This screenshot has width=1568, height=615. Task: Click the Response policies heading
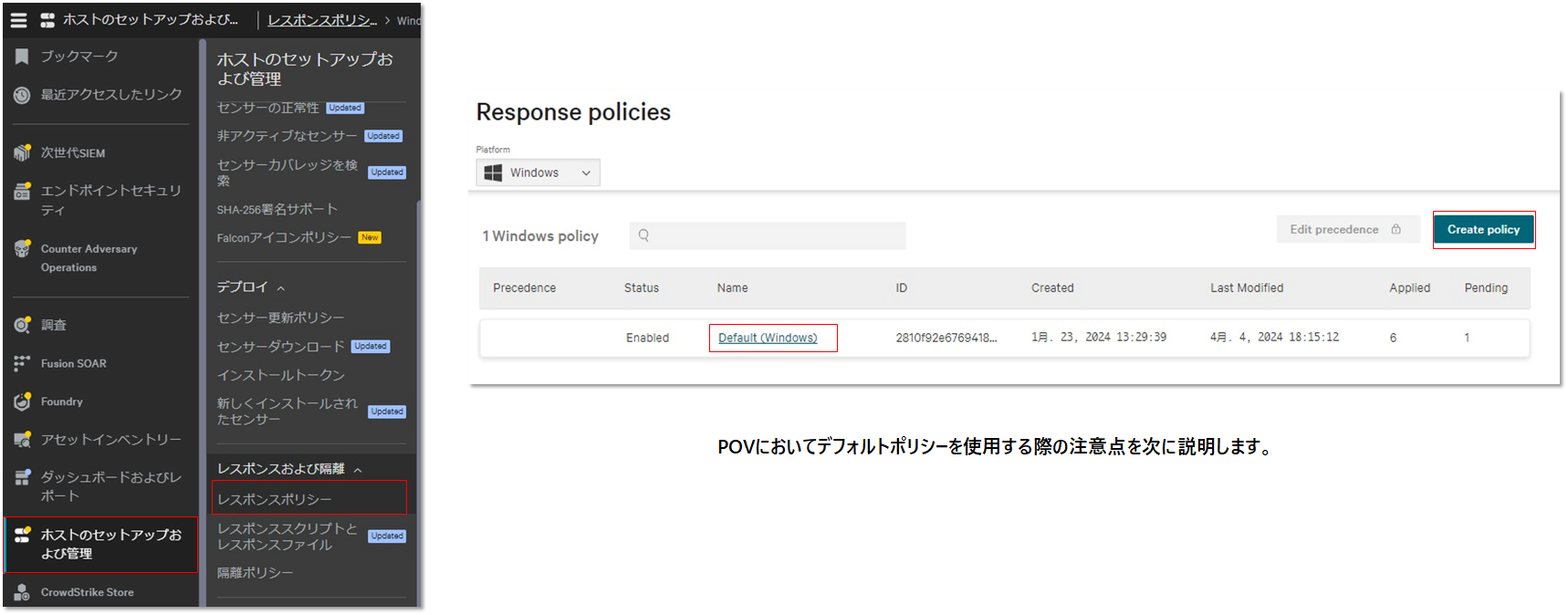(573, 112)
